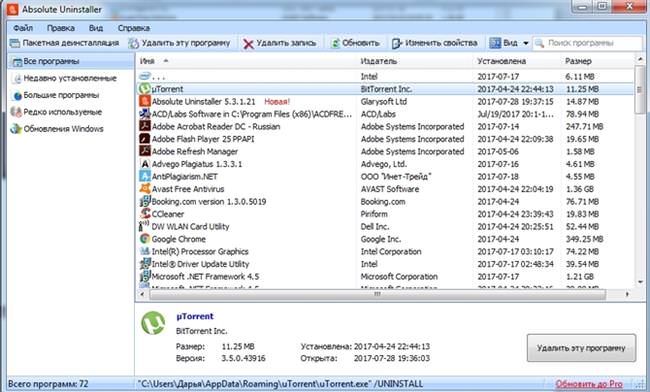Viewport: 650px width, 392px height.
Task: Click the AntPlagiarism.NET row icon
Action: [x=145, y=176]
